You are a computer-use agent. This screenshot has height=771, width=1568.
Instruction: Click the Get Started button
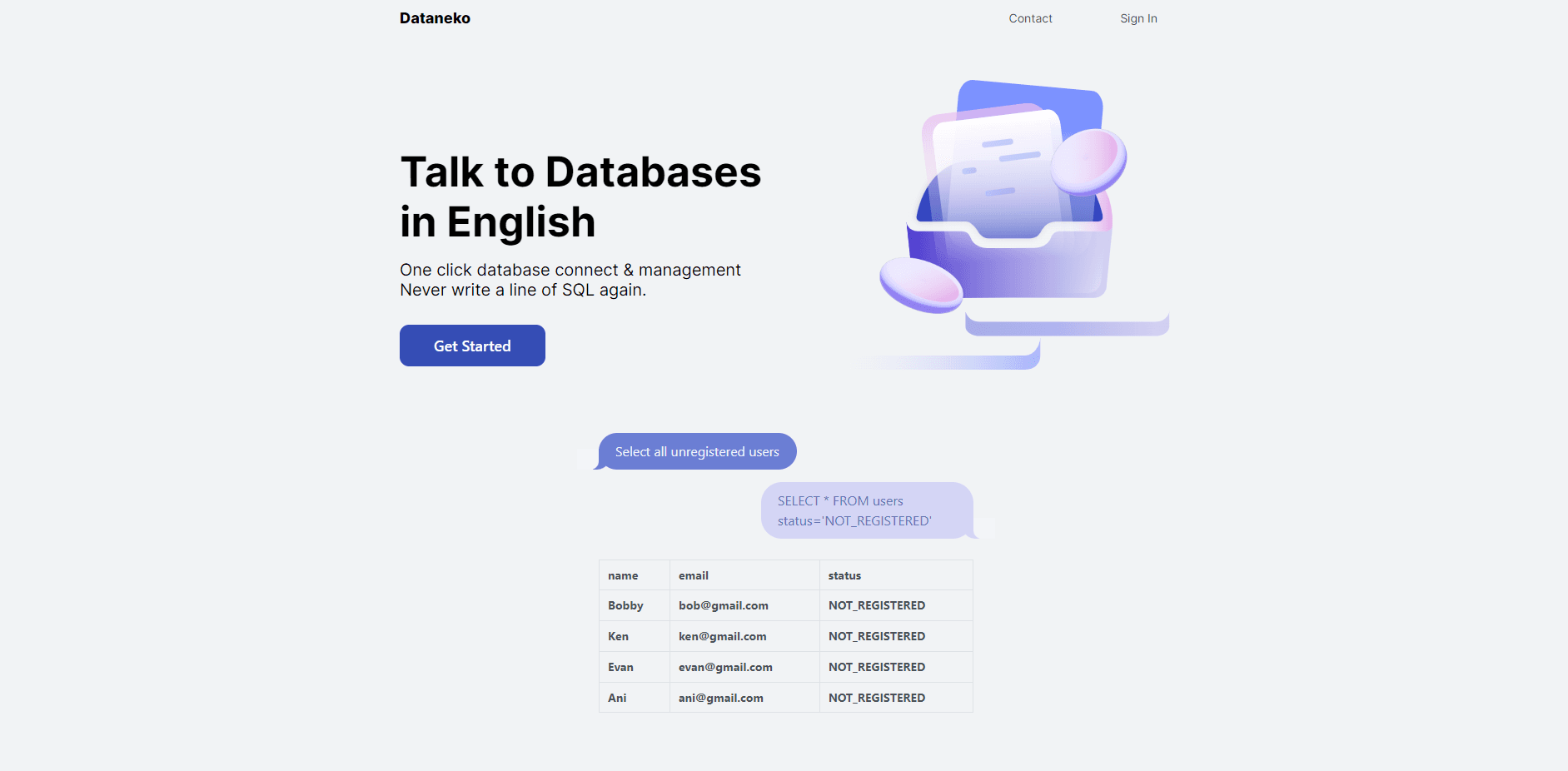pyautogui.click(x=472, y=346)
